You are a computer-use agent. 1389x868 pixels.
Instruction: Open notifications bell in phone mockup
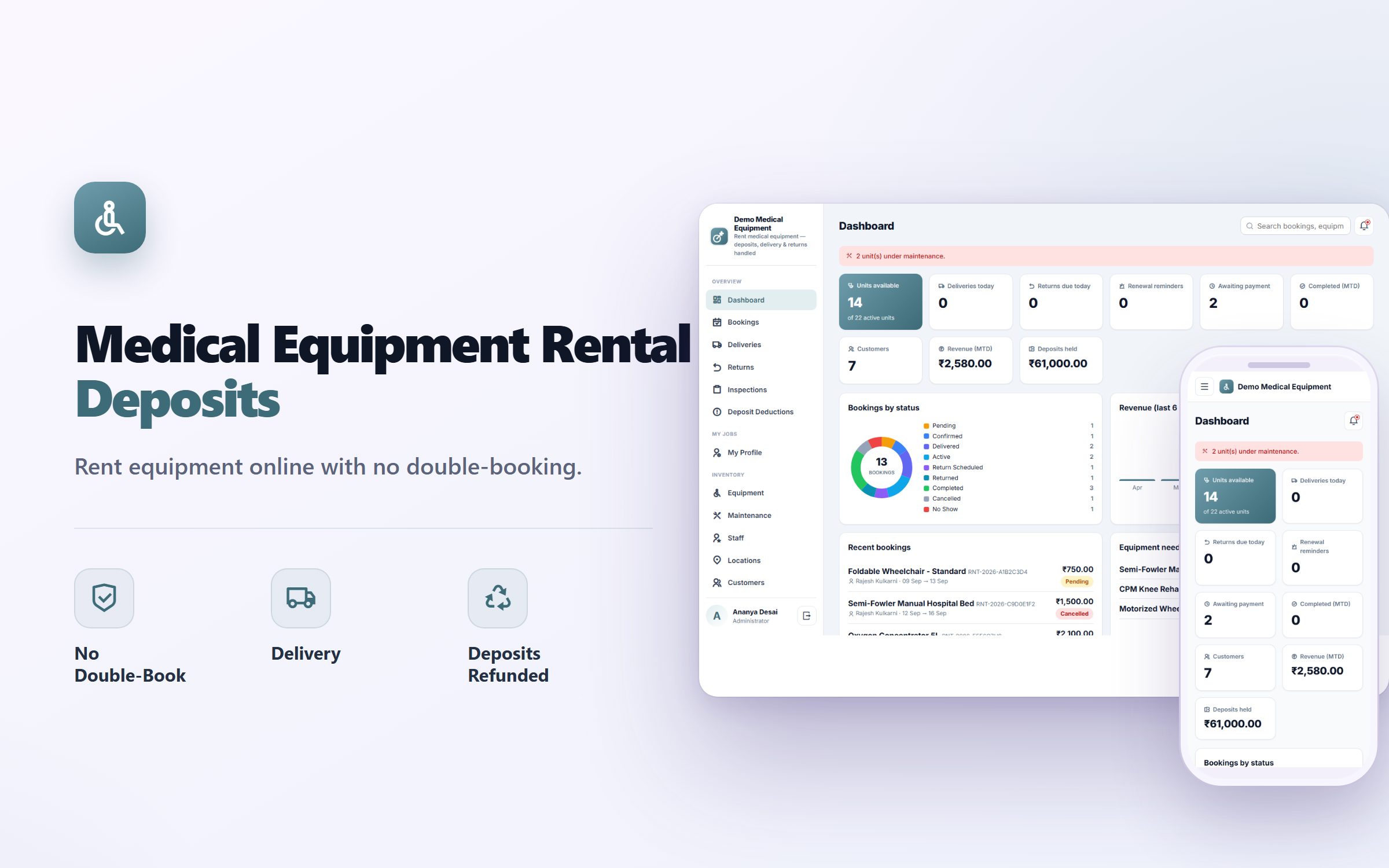coord(1353,421)
